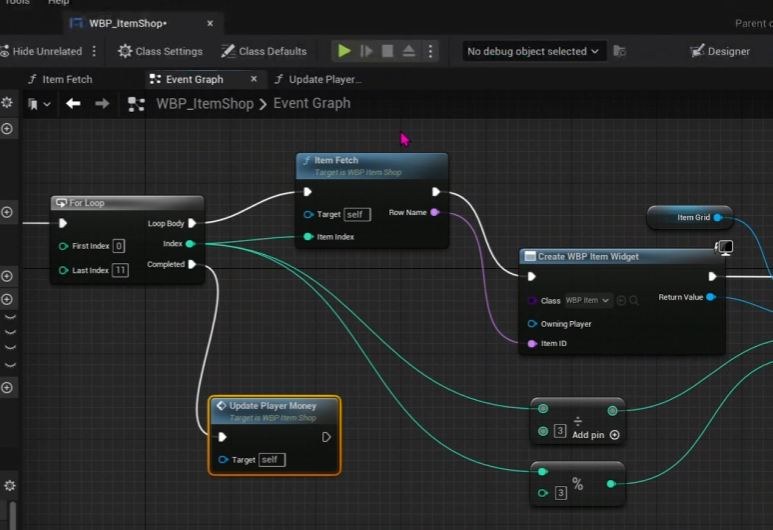
Task: Click Update Player Money execution input pin
Action: coord(222,437)
